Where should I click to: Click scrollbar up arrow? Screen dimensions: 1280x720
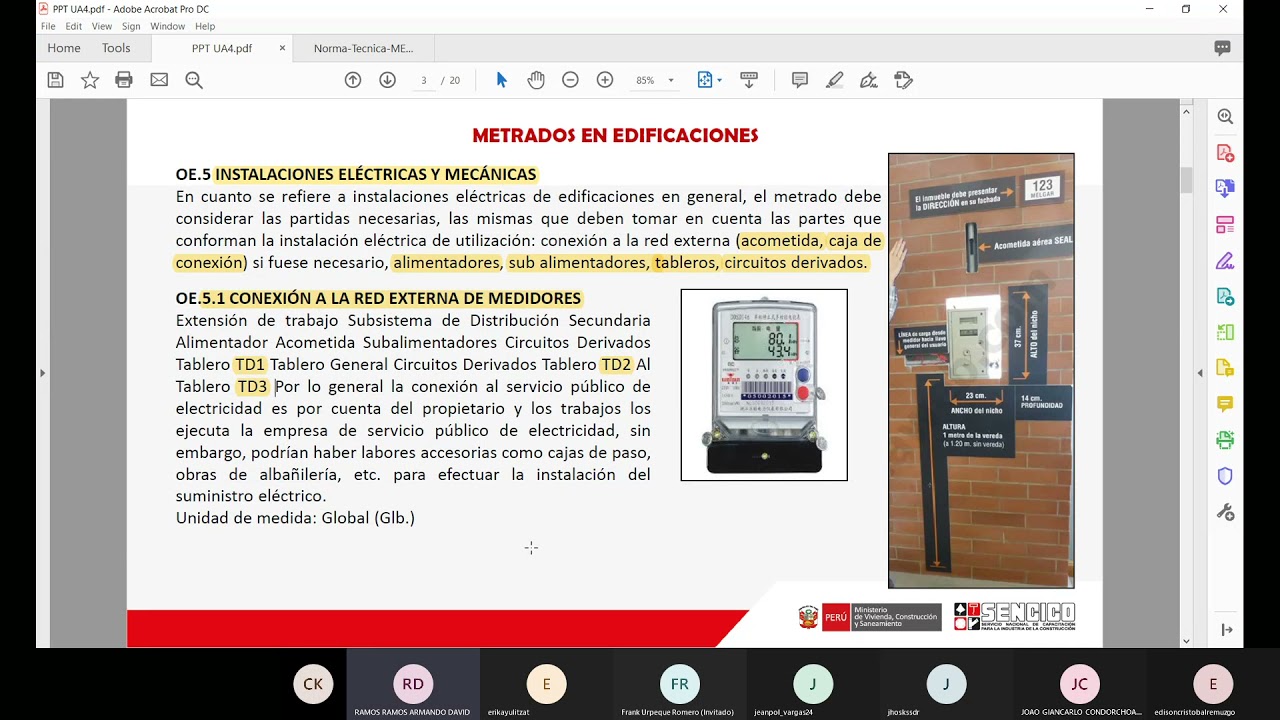click(x=1187, y=112)
